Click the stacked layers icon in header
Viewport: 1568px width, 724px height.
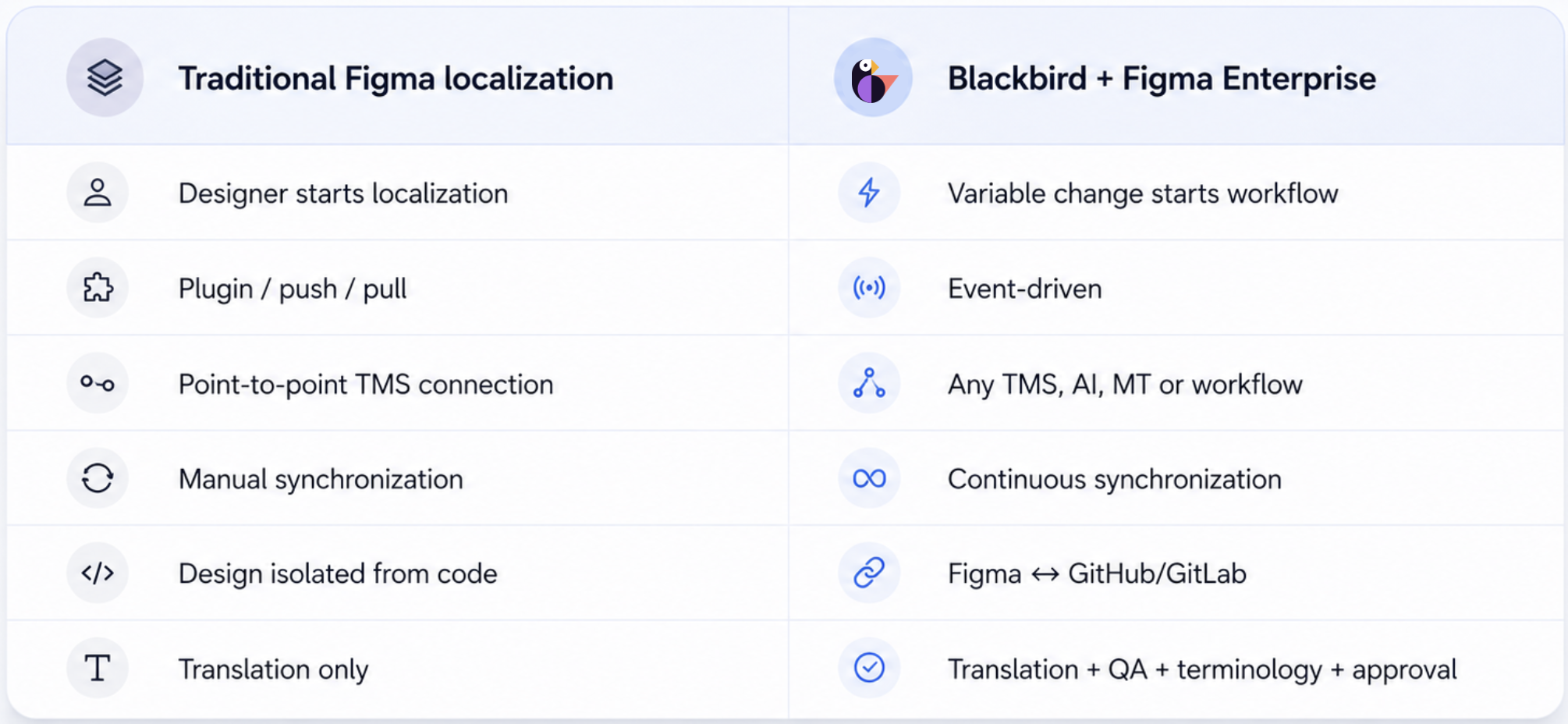tap(105, 78)
